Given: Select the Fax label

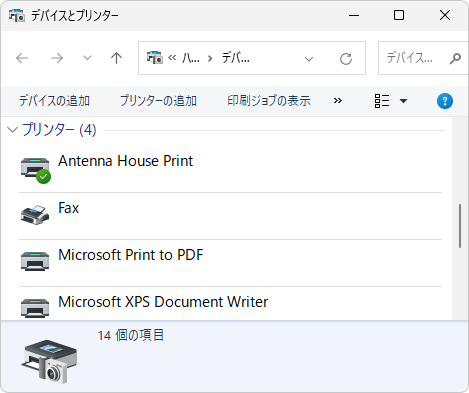Looking at the screenshot, I should click(x=69, y=208).
